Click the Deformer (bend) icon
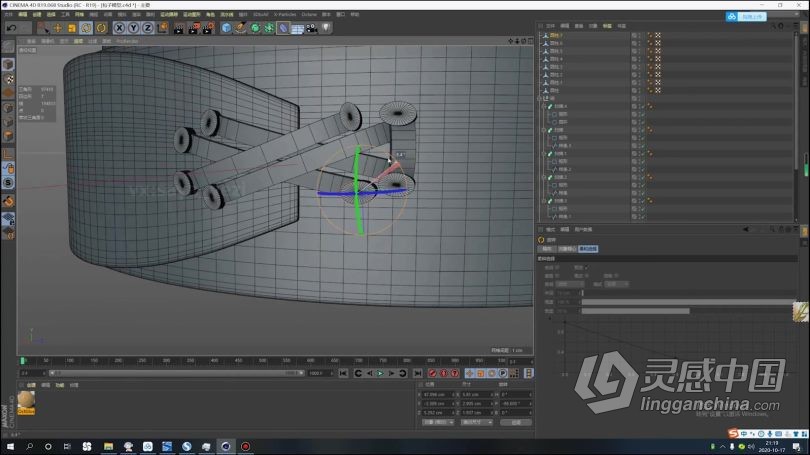 [283, 28]
